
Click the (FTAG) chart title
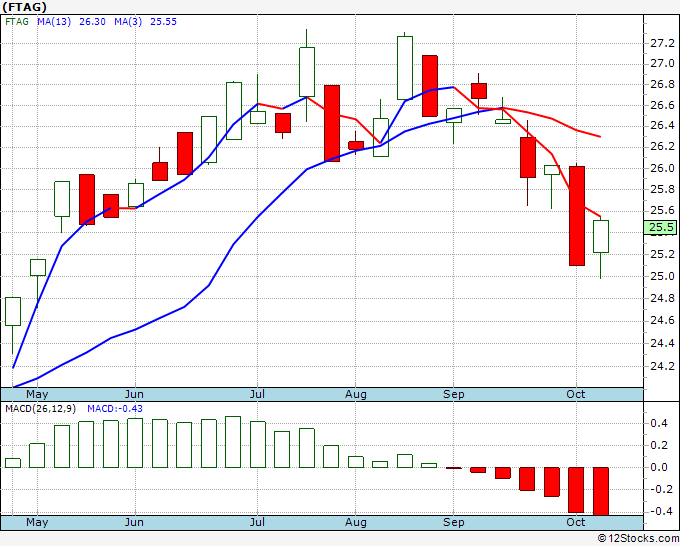pos(24,7)
